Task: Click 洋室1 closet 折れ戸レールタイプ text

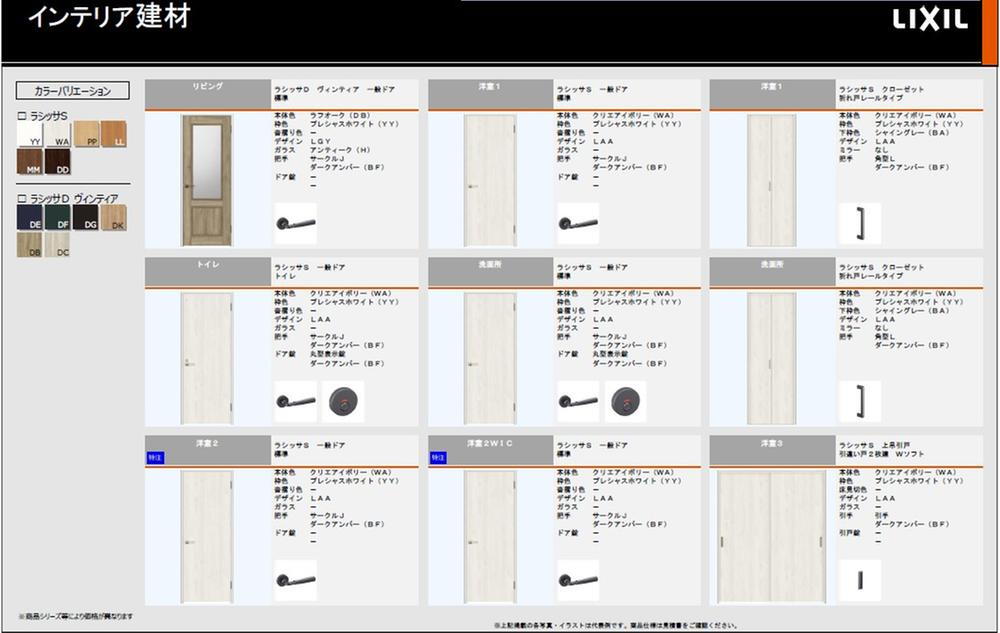Action: coord(871,98)
